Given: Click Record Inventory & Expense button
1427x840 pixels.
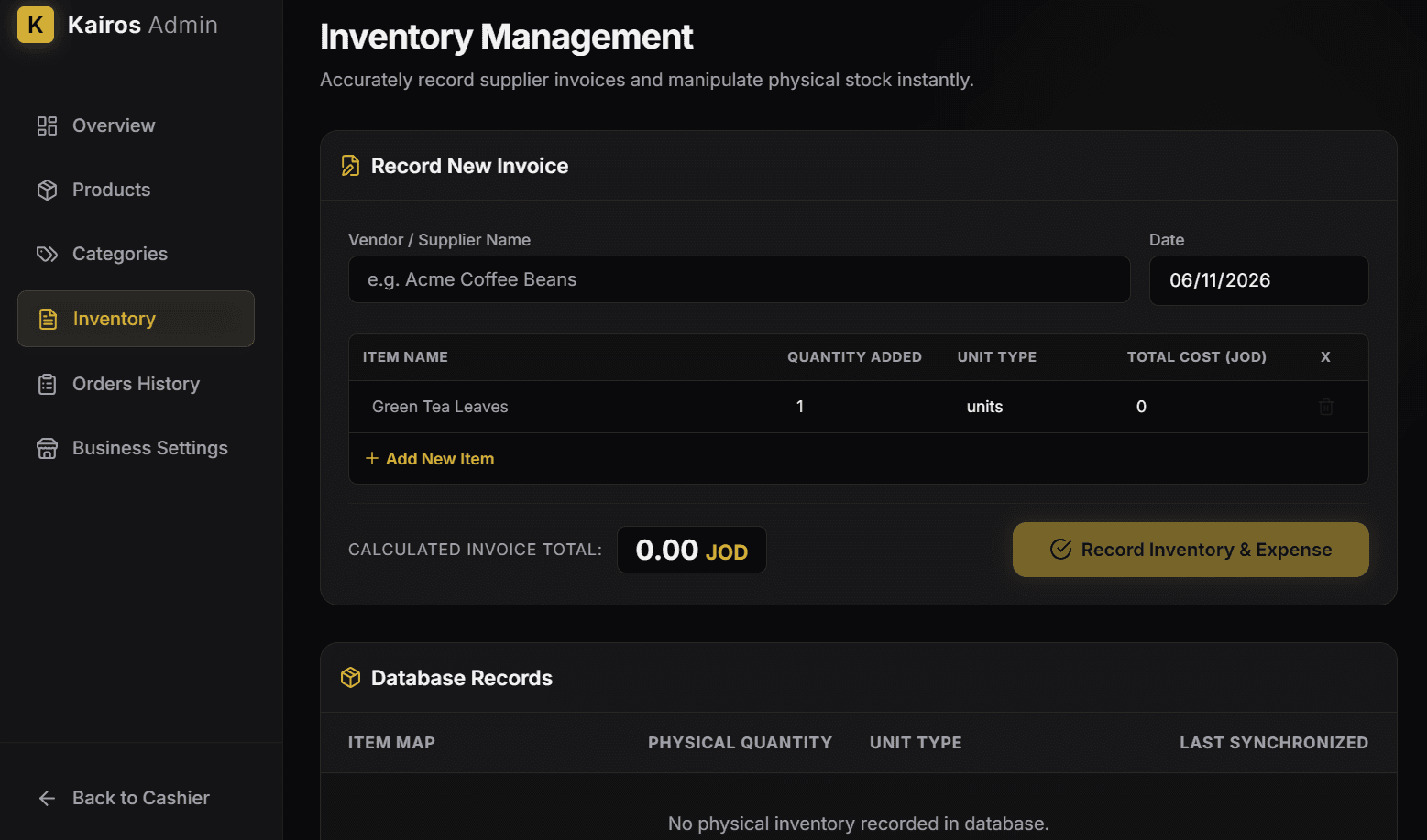Looking at the screenshot, I should (x=1191, y=550).
